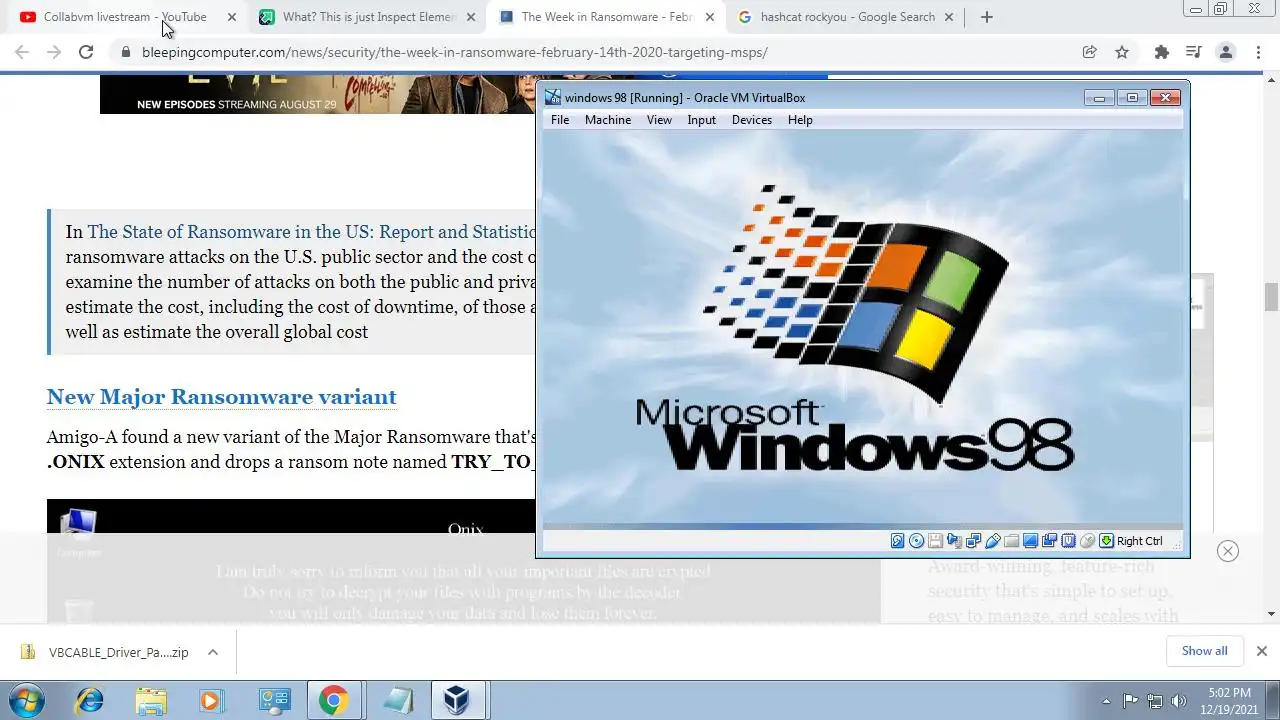Open the VirtualBox Help menu

800,120
